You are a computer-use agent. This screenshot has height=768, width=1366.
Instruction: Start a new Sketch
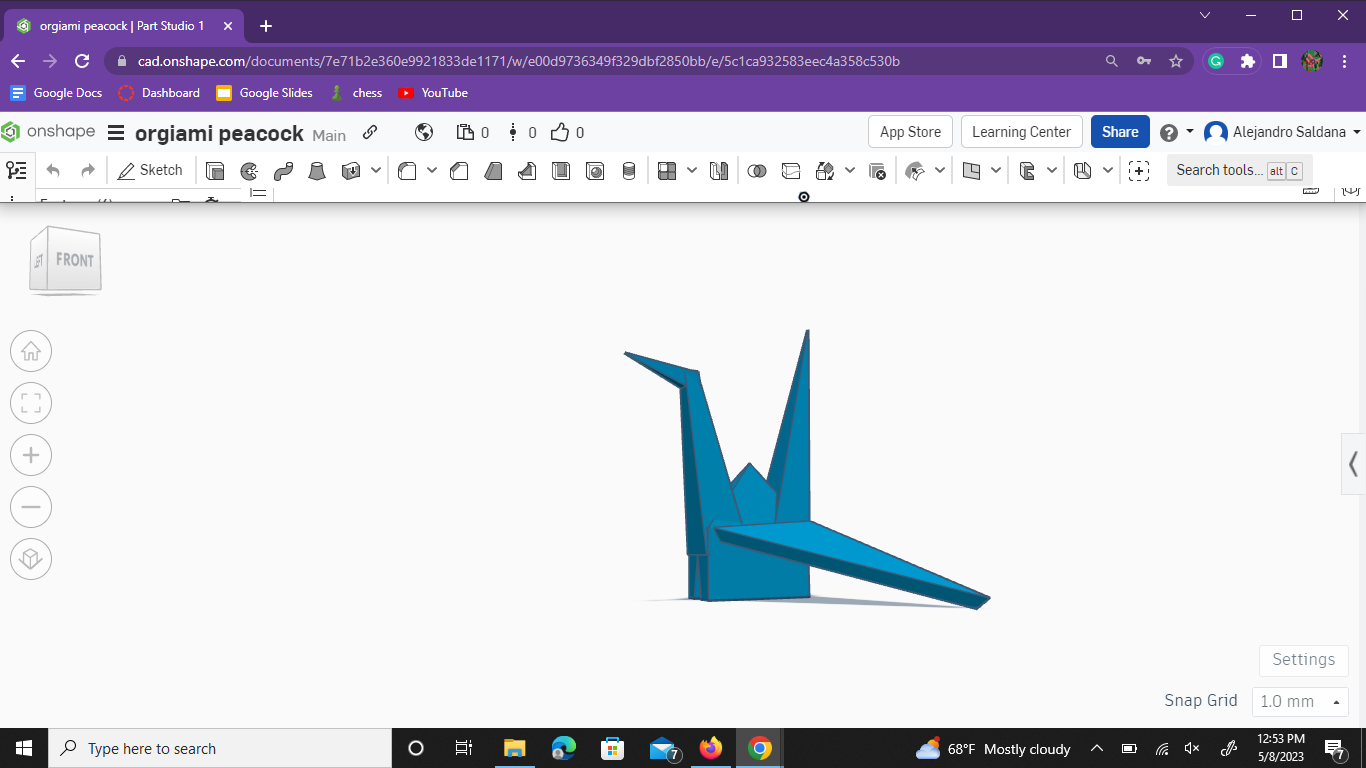(150, 170)
